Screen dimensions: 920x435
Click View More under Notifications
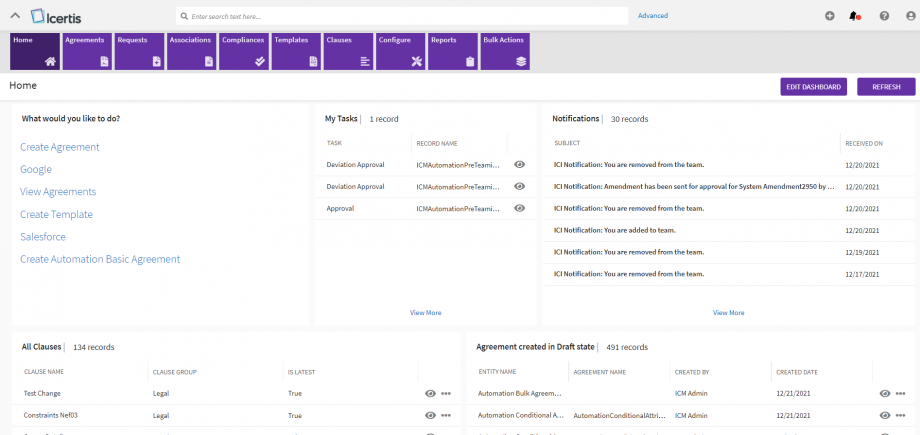(x=728, y=313)
